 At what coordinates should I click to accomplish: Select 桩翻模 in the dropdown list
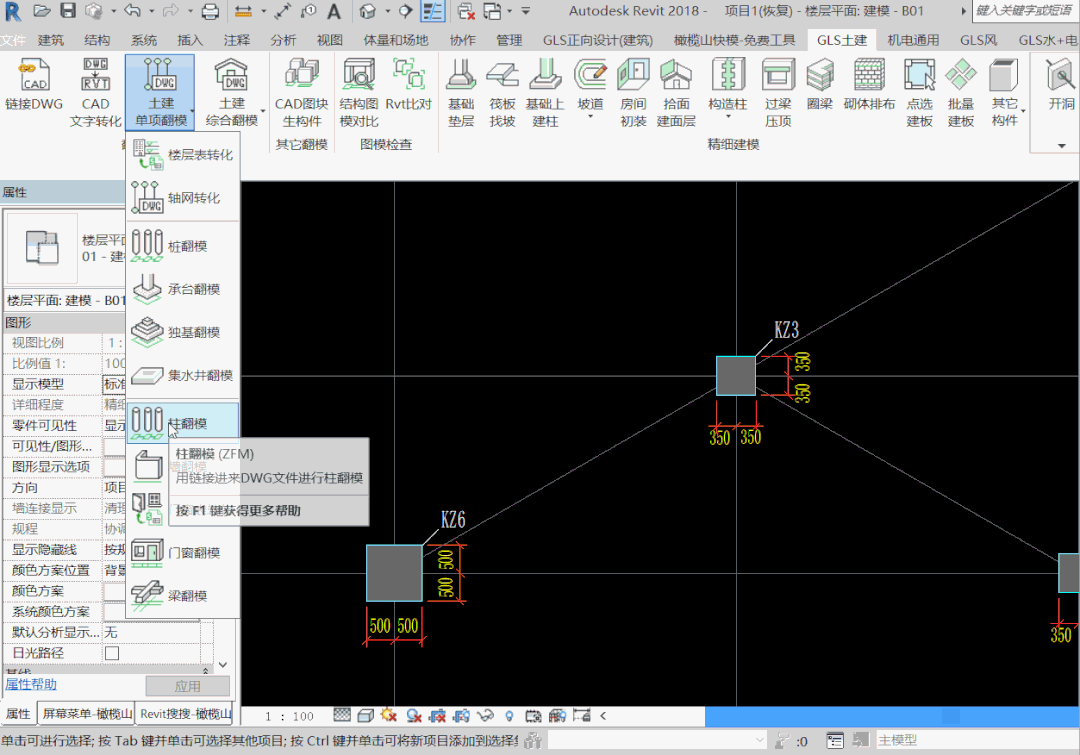[x=183, y=246]
